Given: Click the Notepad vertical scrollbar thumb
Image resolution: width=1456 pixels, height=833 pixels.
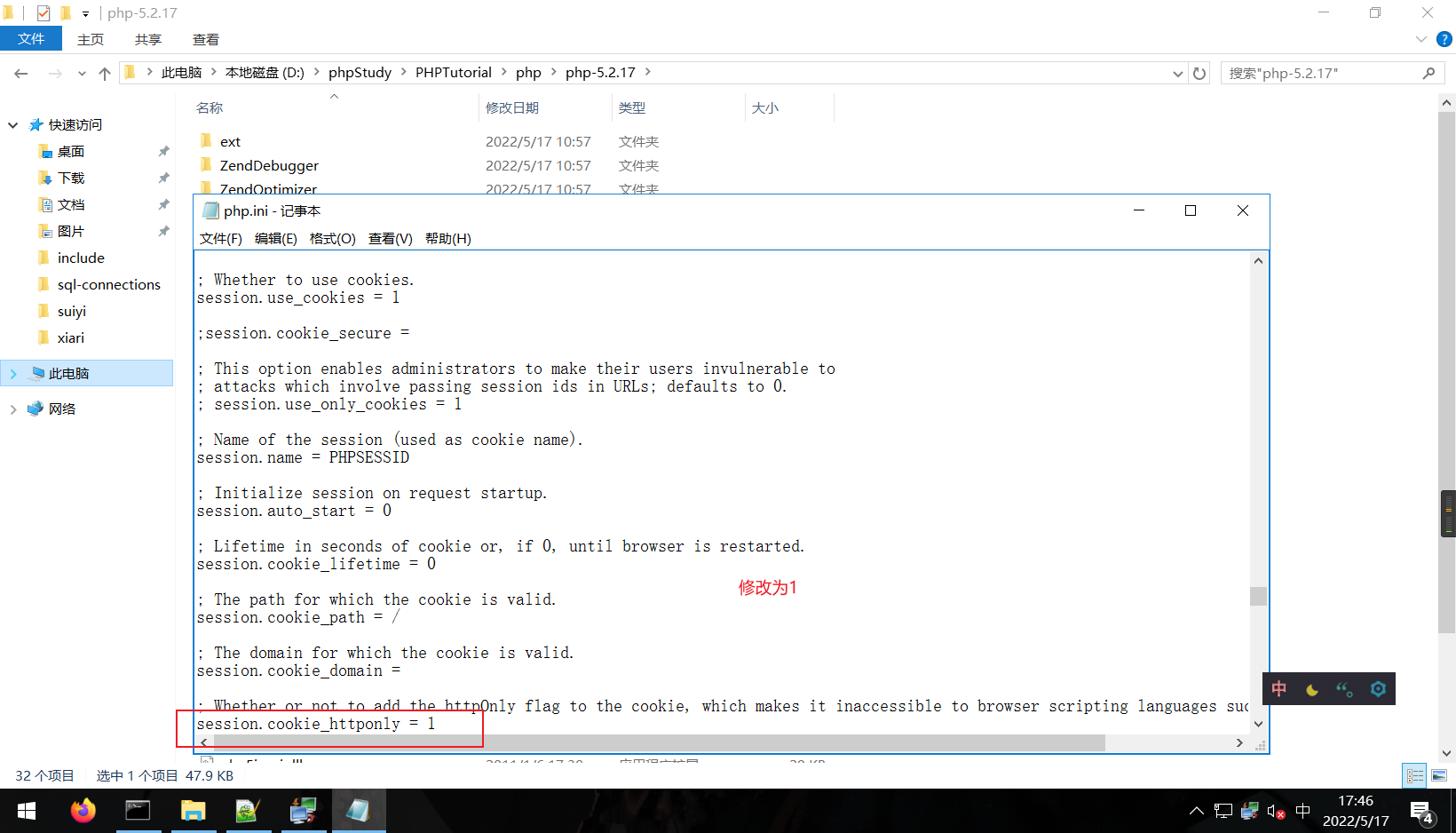Looking at the screenshot, I should point(1258,596).
